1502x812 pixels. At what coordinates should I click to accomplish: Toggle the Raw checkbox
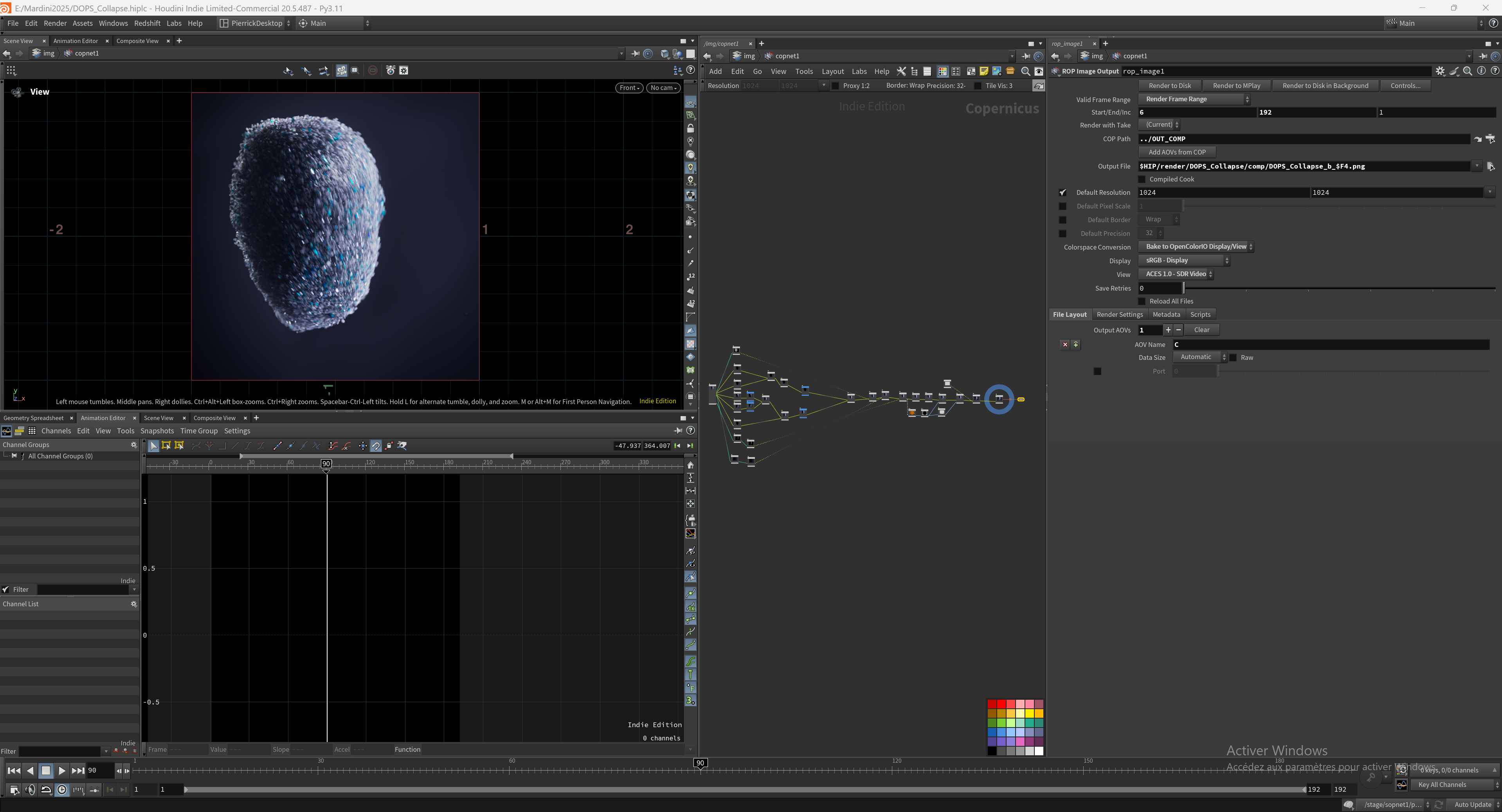1233,357
